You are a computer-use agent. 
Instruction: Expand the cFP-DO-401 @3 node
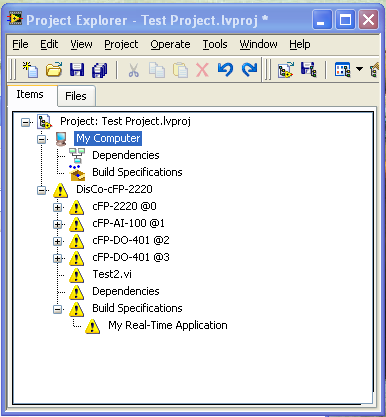[57, 258]
